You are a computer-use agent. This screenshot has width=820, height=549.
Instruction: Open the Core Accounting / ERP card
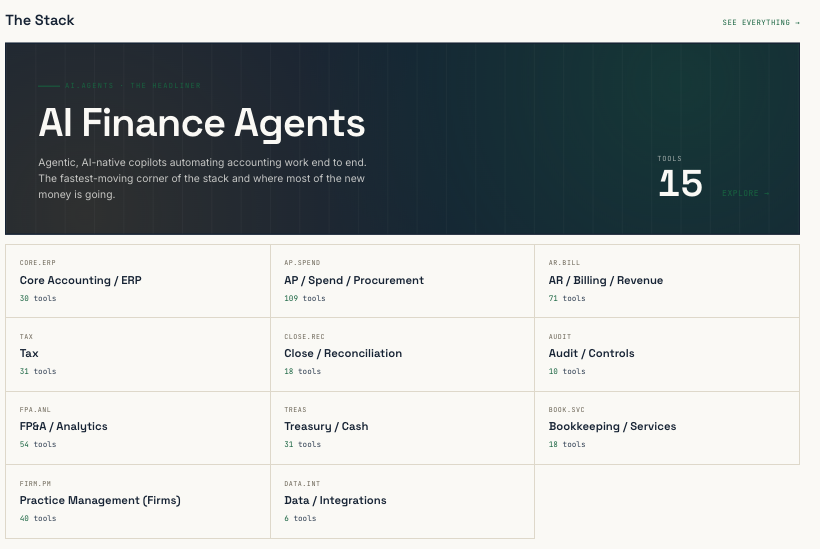[138, 281]
